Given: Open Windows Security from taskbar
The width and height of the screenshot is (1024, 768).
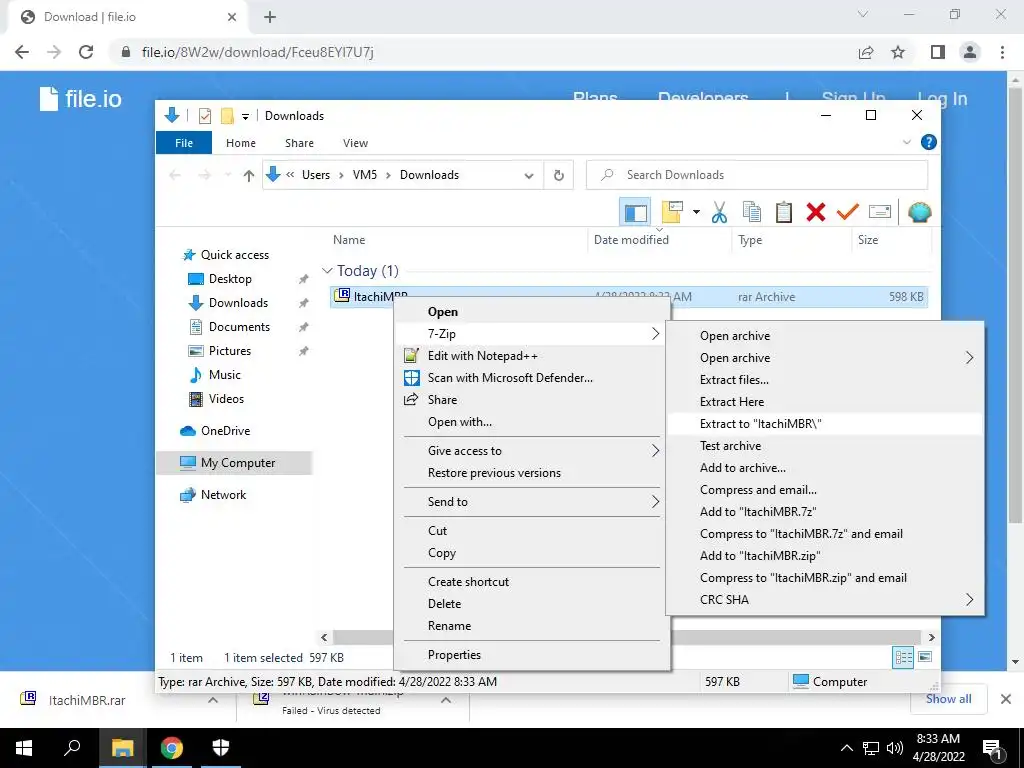Looking at the screenshot, I should pyautogui.click(x=221, y=748).
